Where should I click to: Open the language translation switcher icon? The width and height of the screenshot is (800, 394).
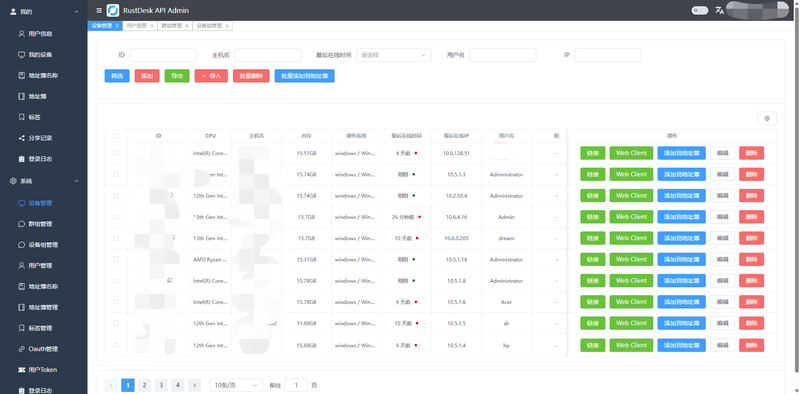(x=719, y=10)
